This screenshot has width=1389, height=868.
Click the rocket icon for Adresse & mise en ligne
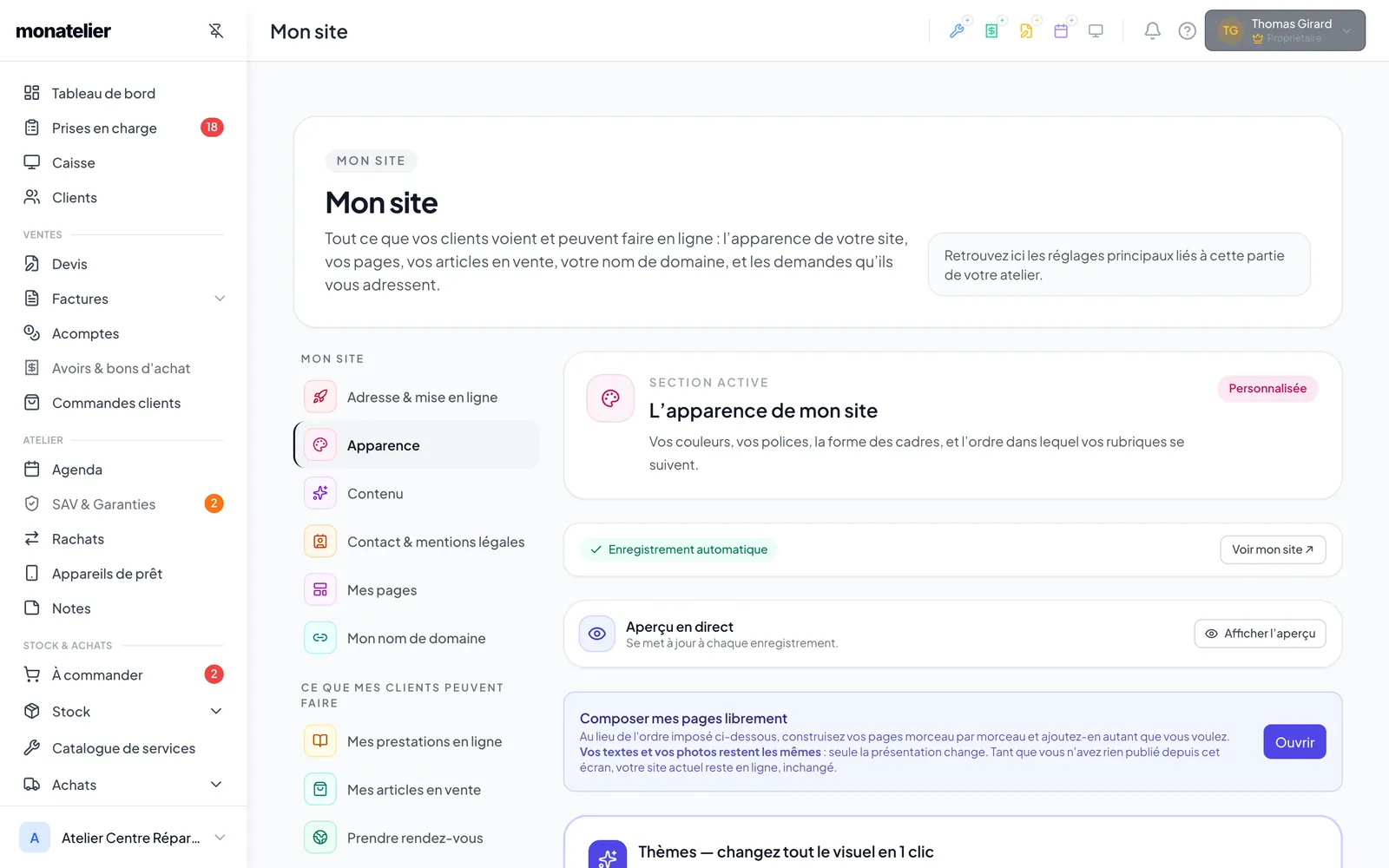(320, 397)
